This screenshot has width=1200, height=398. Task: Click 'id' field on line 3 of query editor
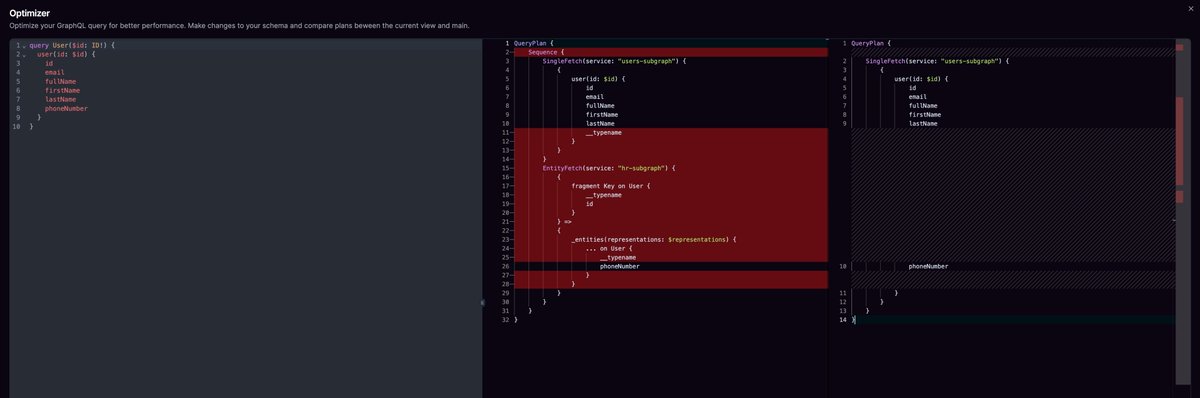[49, 64]
